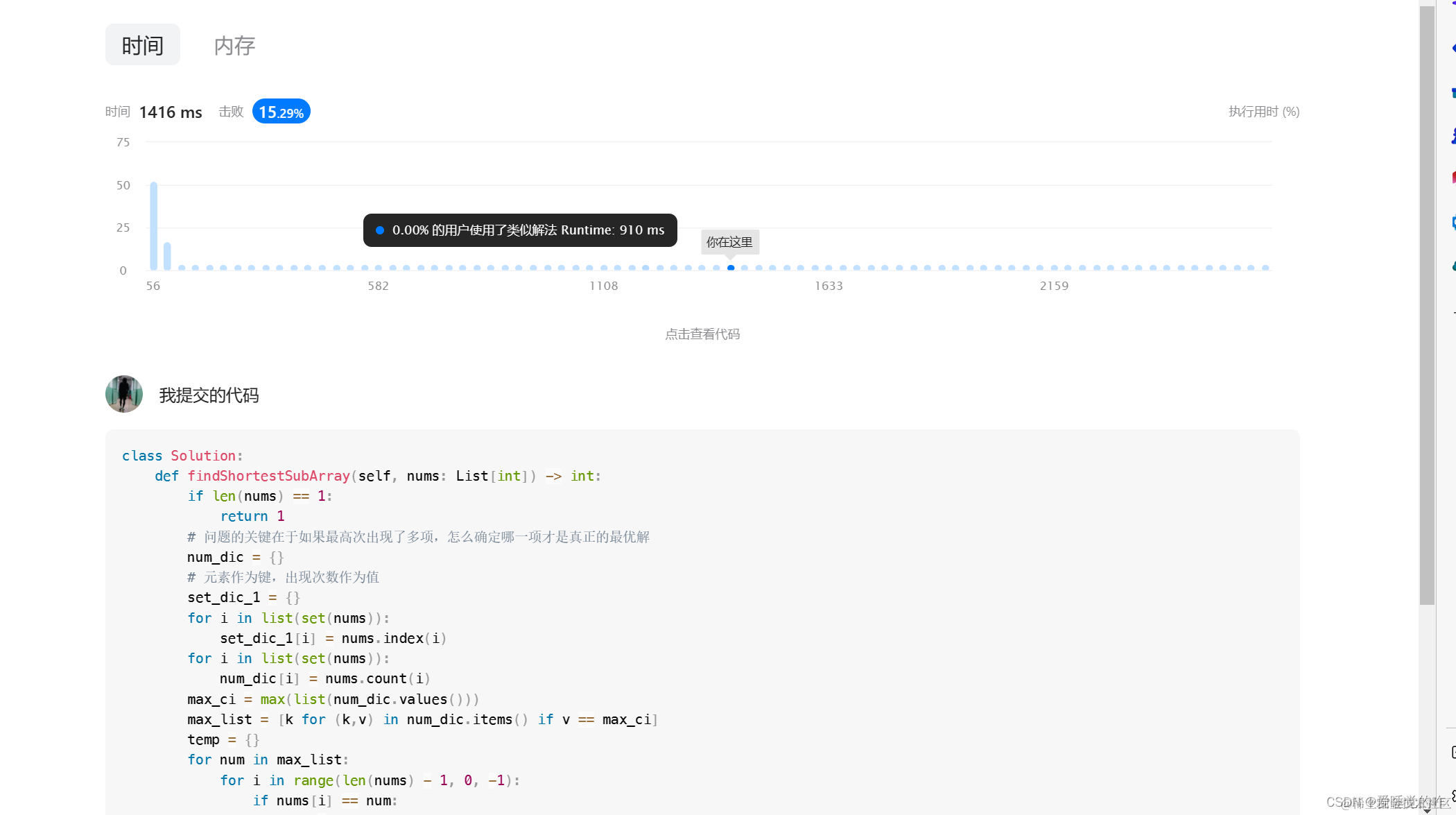
Task: Click the black 910 ms runtime tooltip
Action: [520, 230]
